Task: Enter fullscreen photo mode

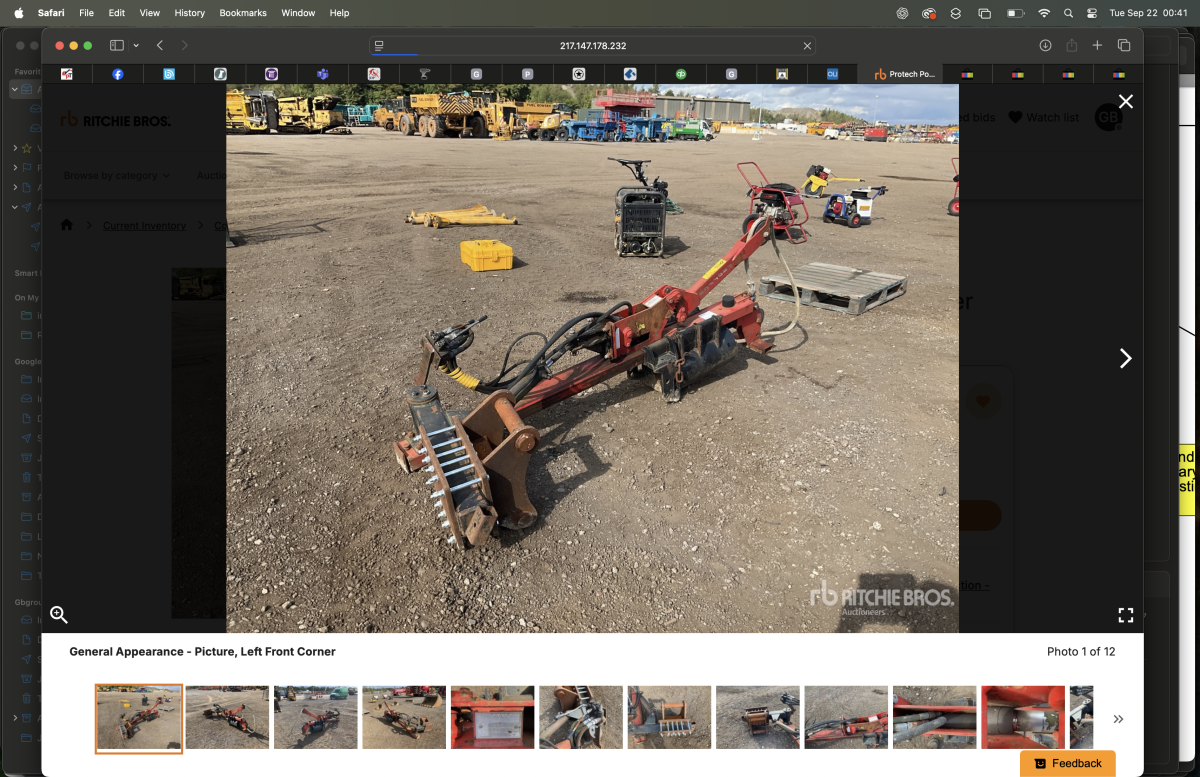Action: tap(1126, 615)
